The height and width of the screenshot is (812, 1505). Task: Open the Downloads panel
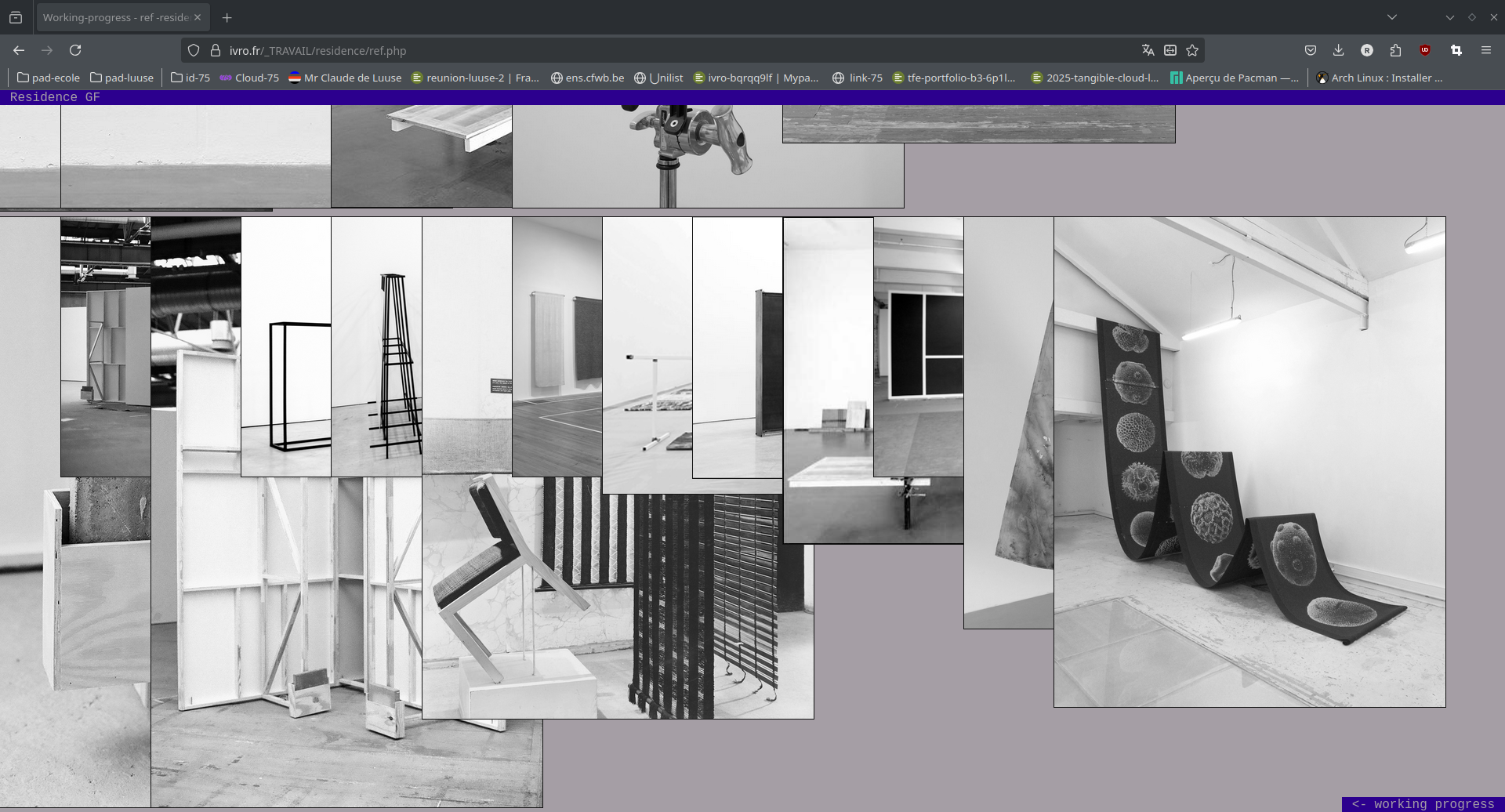pyautogui.click(x=1339, y=50)
